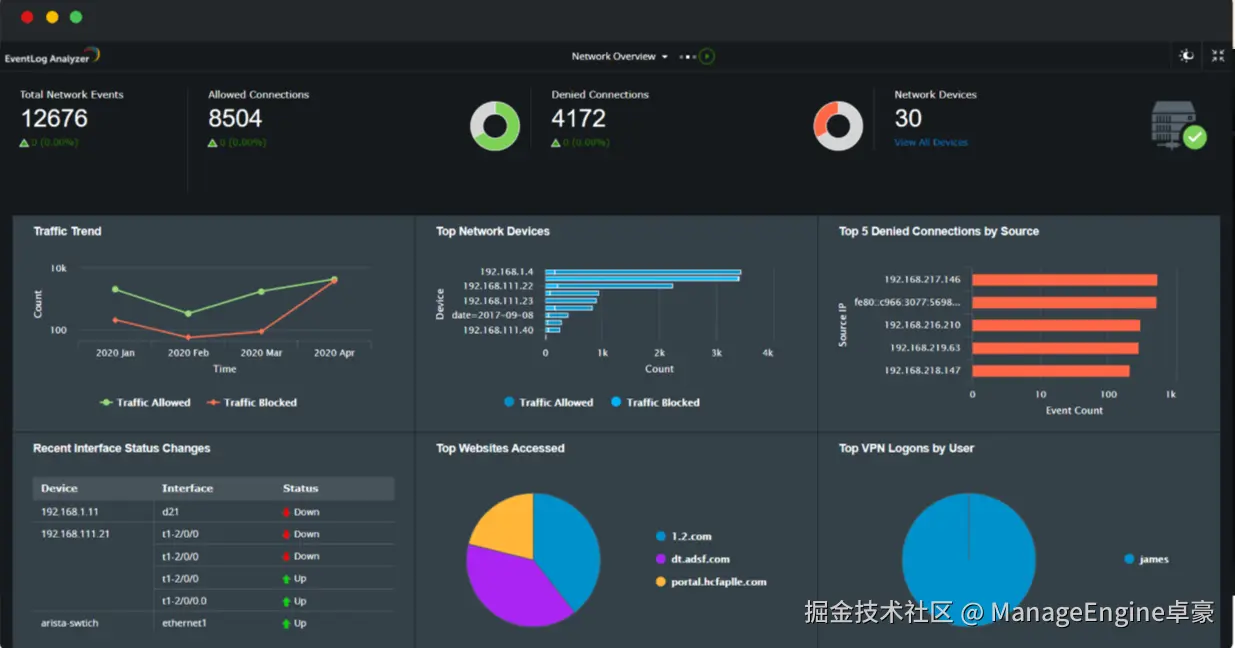Click the Status column header
The width and height of the screenshot is (1235, 648).
(x=300, y=488)
